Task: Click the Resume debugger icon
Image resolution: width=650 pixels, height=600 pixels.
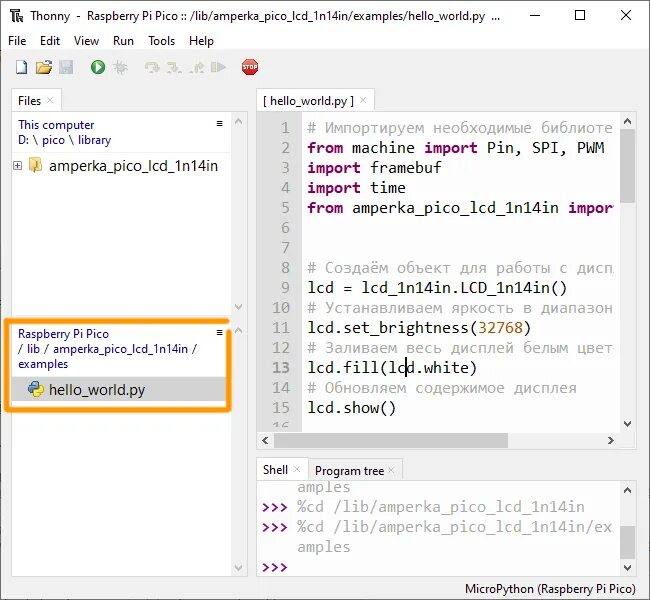Action: tap(218, 67)
